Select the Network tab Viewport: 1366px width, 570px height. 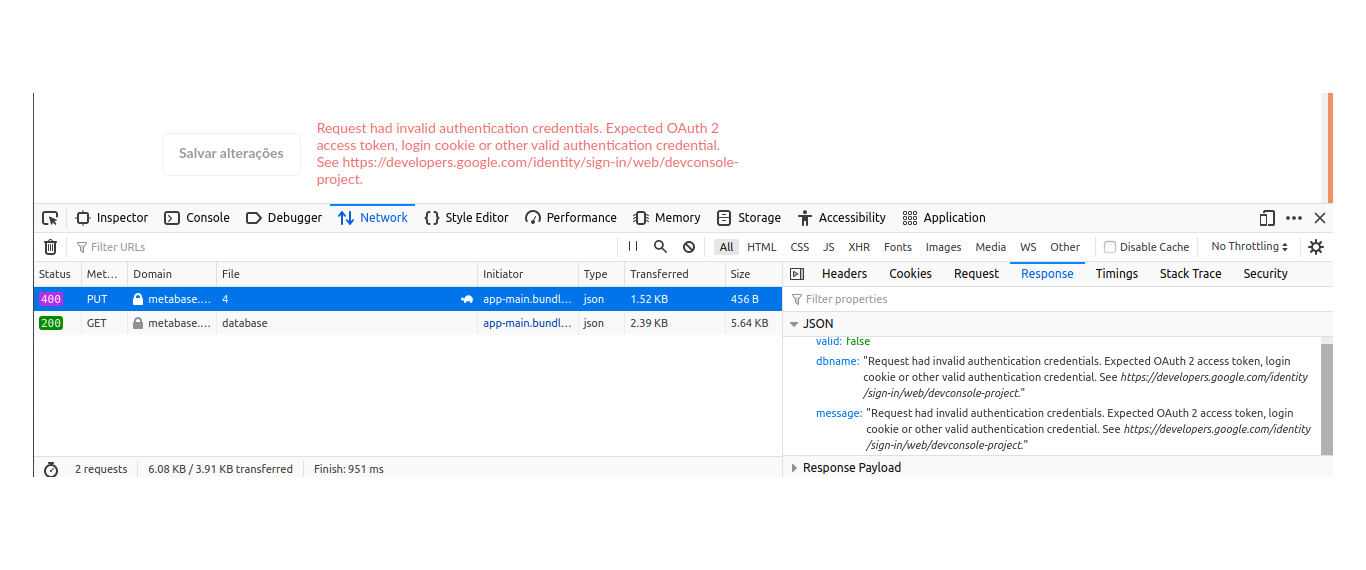373,218
